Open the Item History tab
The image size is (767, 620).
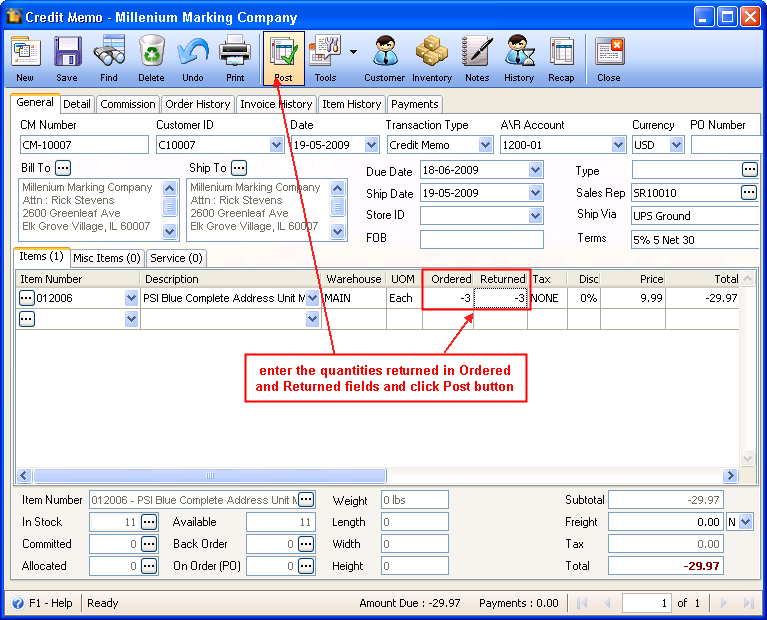click(352, 104)
